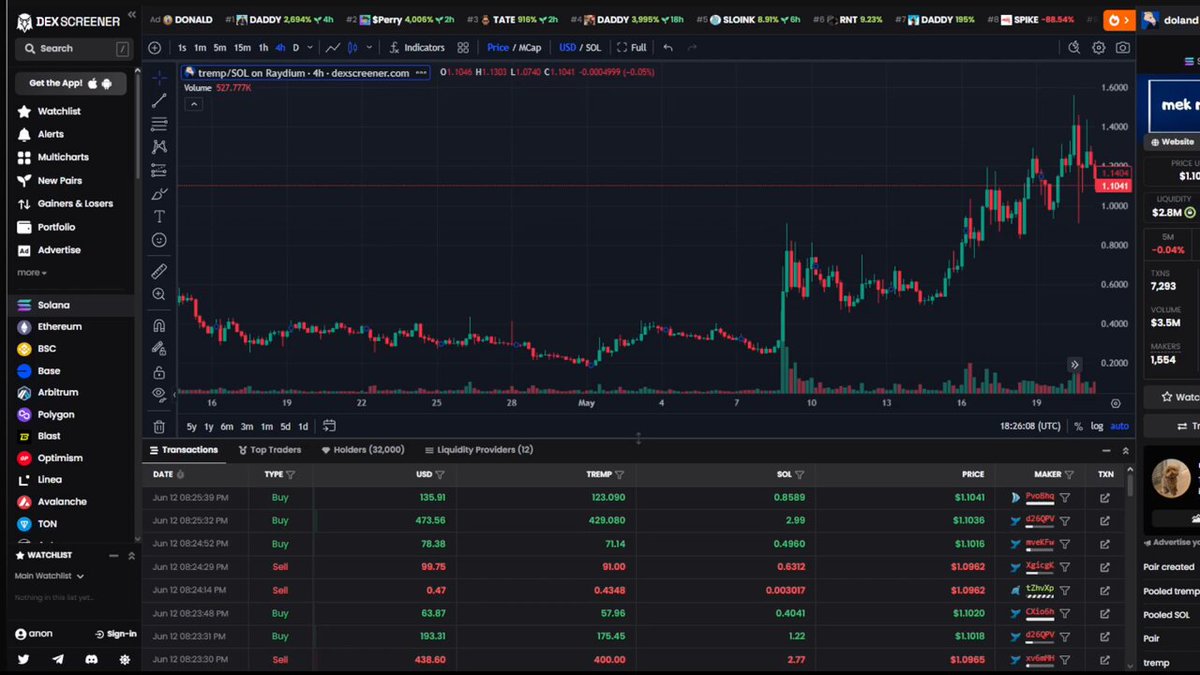This screenshot has width=1200, height=675.
Task: Open transaction link for $1.1036 row
Action: point(1105,520)
